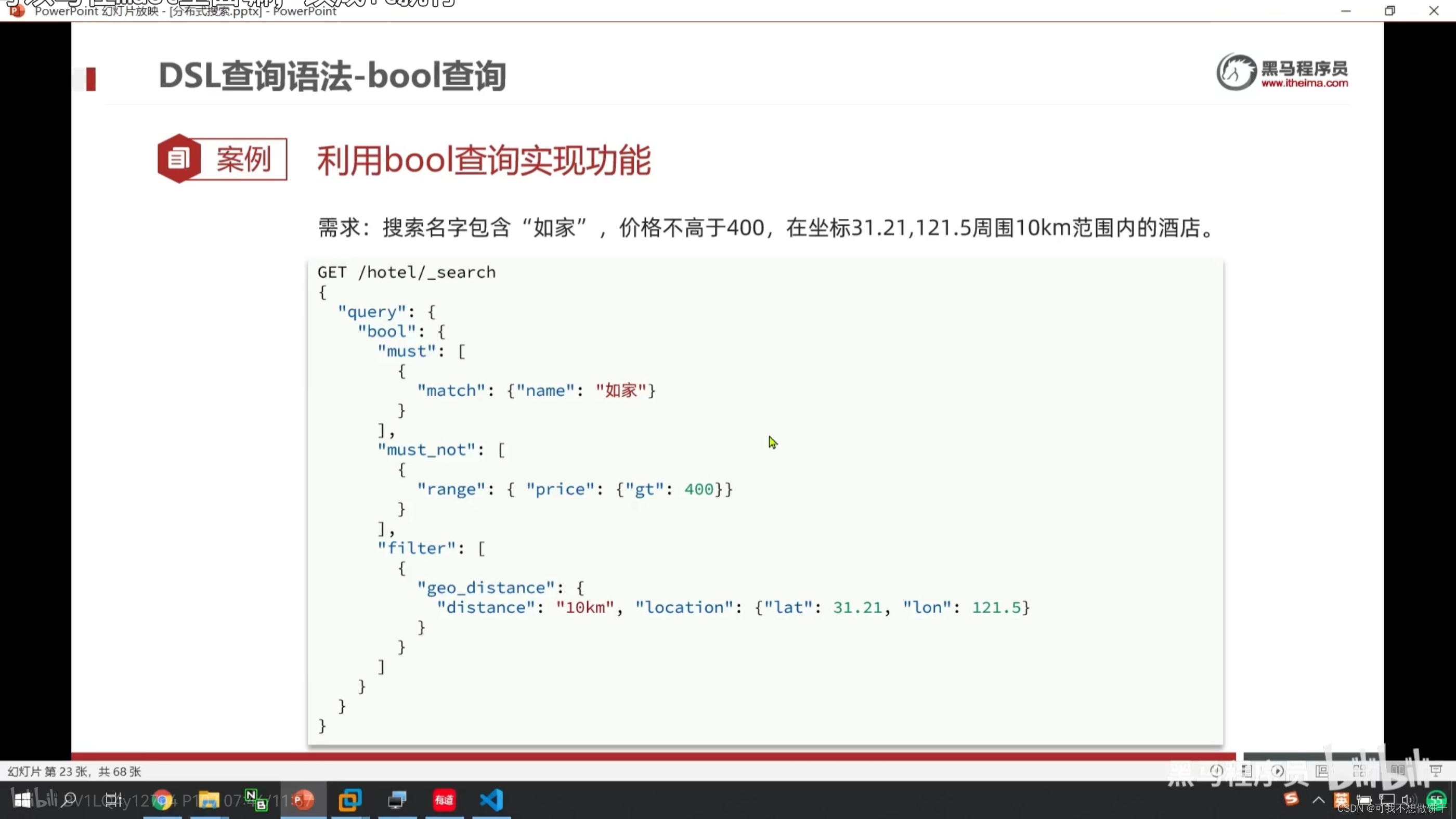
Task: Open the green NB app on taskbar
Action: [255, 800]
